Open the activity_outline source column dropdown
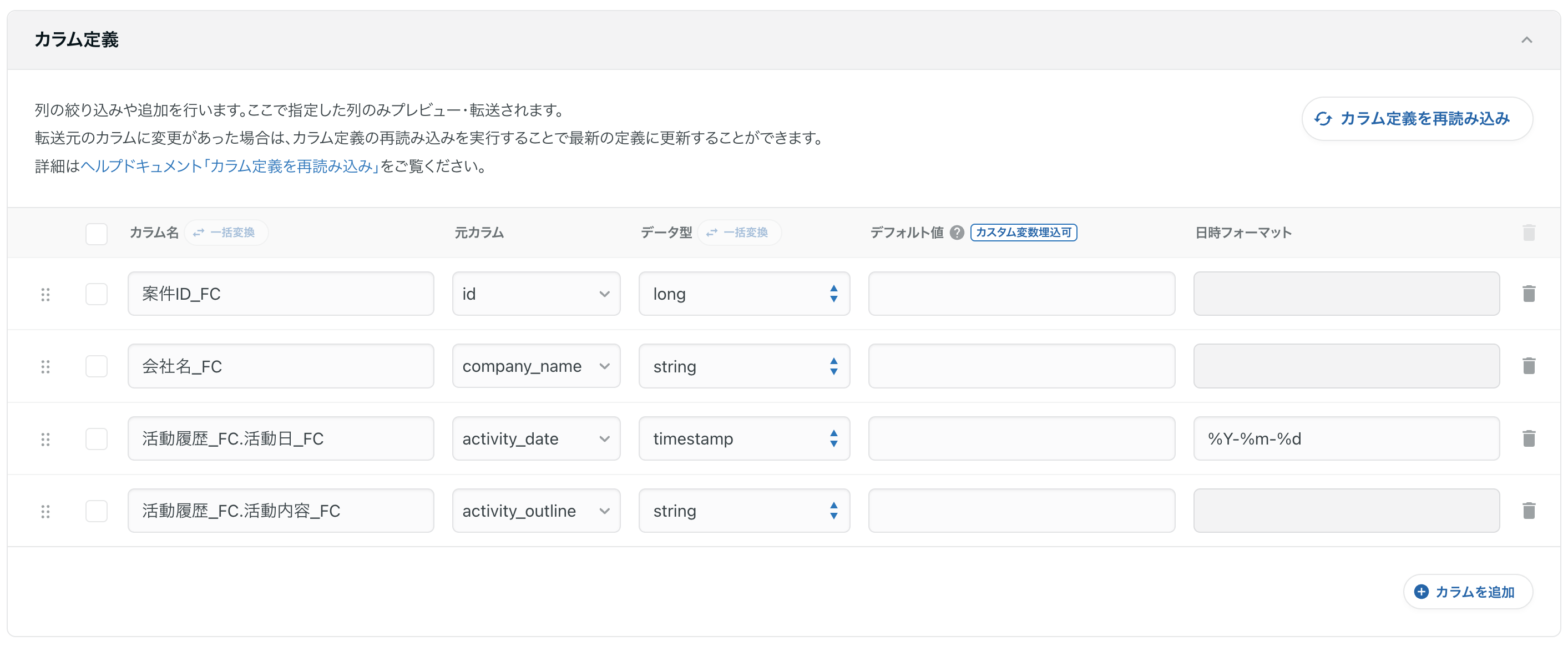1568x646 pixels. pos(537,512)
